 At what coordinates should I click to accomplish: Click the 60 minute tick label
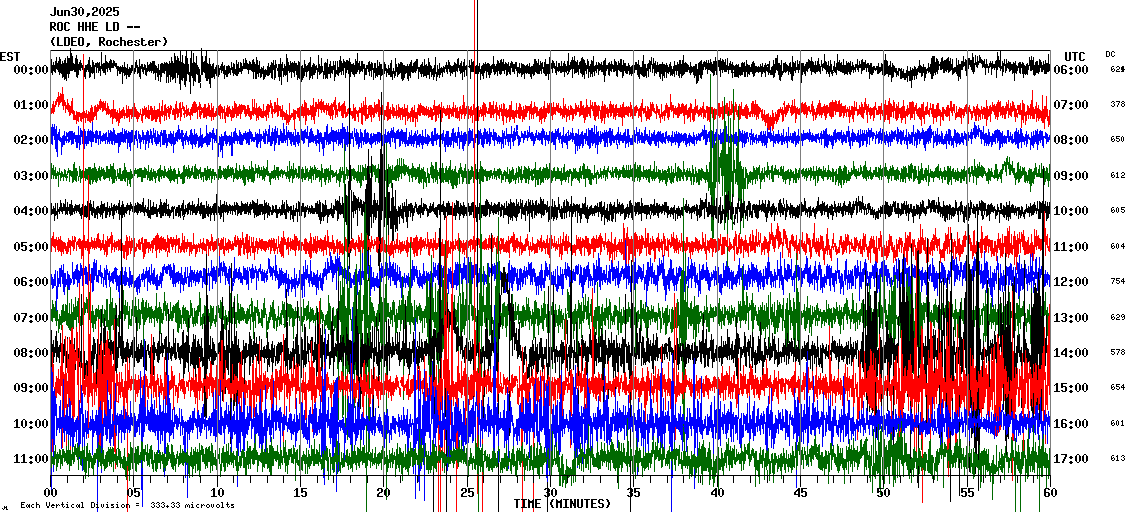point(1049,493)
